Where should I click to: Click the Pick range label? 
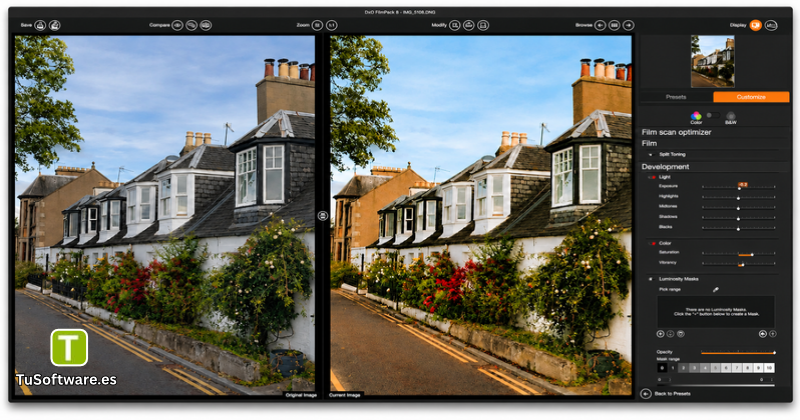[669, 289]
